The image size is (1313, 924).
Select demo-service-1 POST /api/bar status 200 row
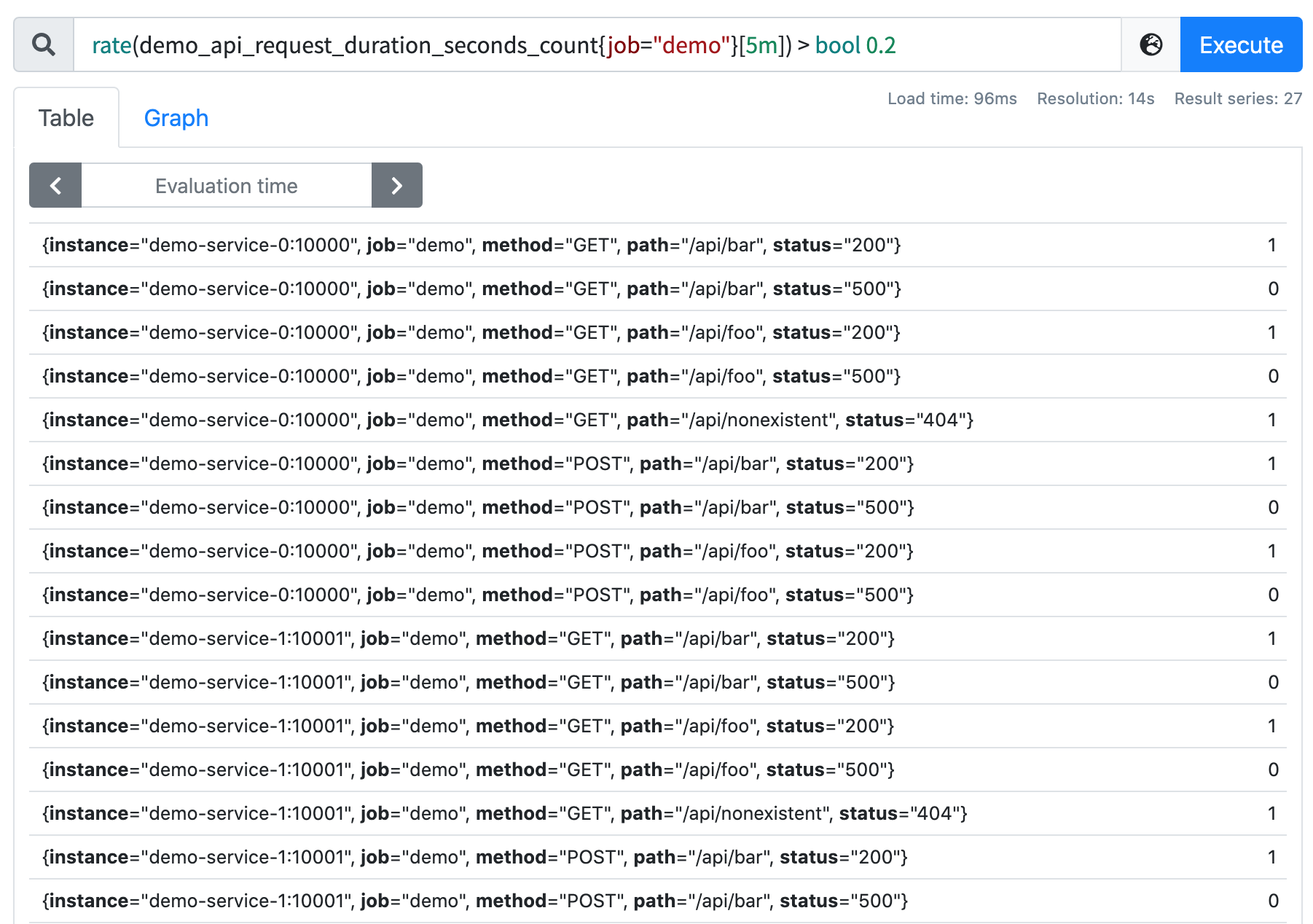[658, 858]
